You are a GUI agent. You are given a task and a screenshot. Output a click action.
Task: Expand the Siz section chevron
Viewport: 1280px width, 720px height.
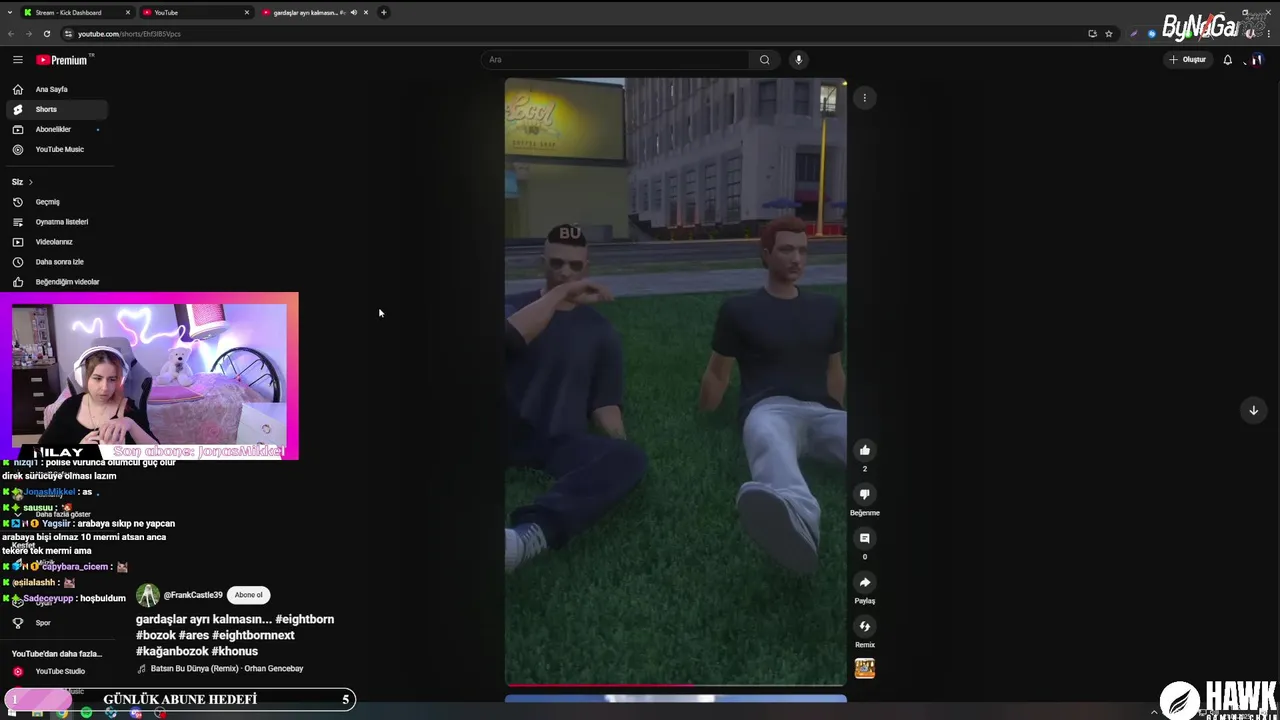(31, 182)
